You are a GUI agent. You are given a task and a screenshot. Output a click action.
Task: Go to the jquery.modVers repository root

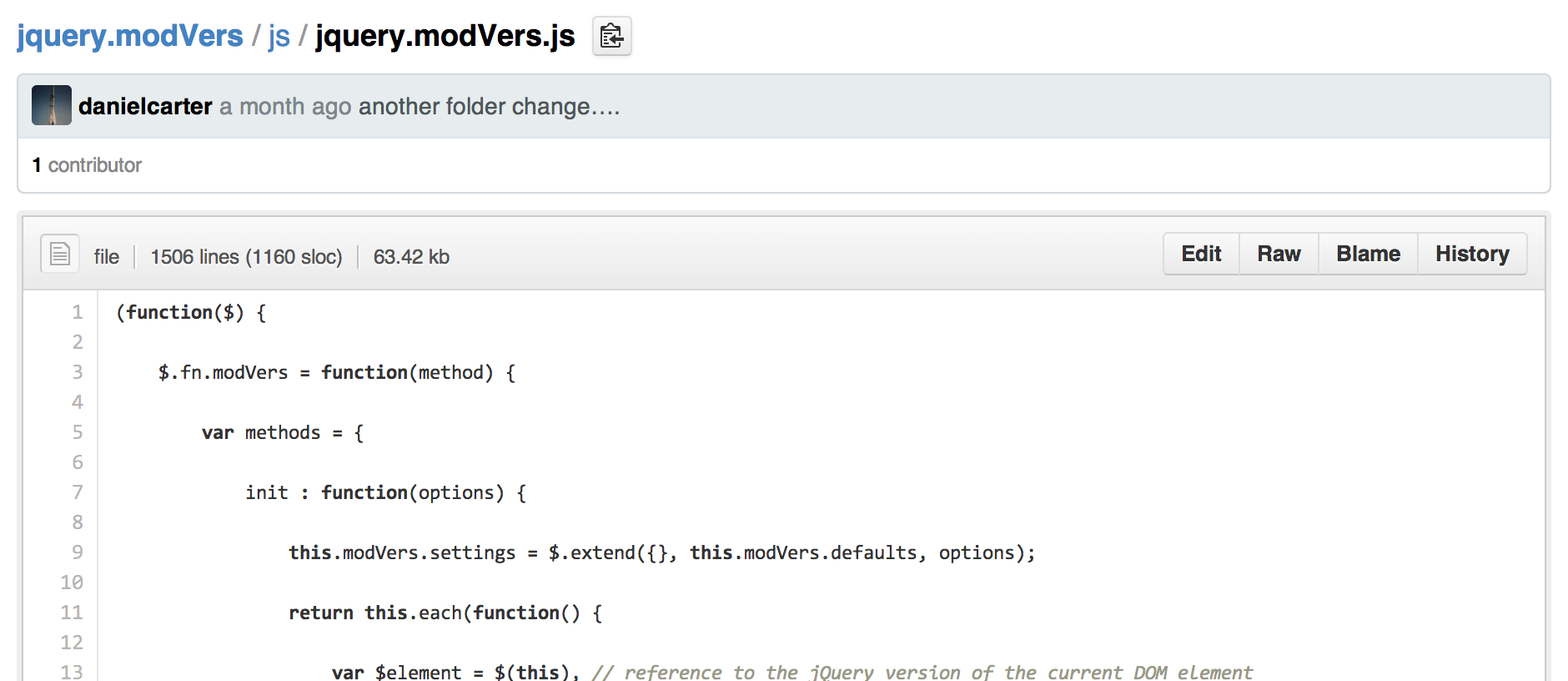(130, 37)
